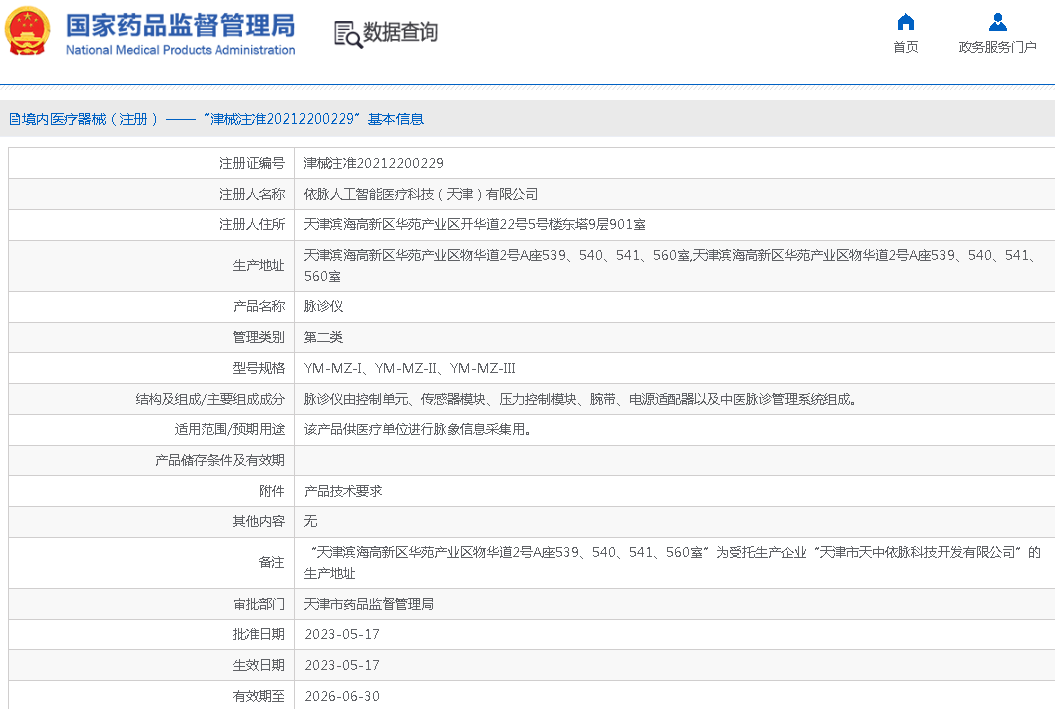Click approving department 天津市药品监督管理局
The image size is (1055, 709).
point(369,605)
